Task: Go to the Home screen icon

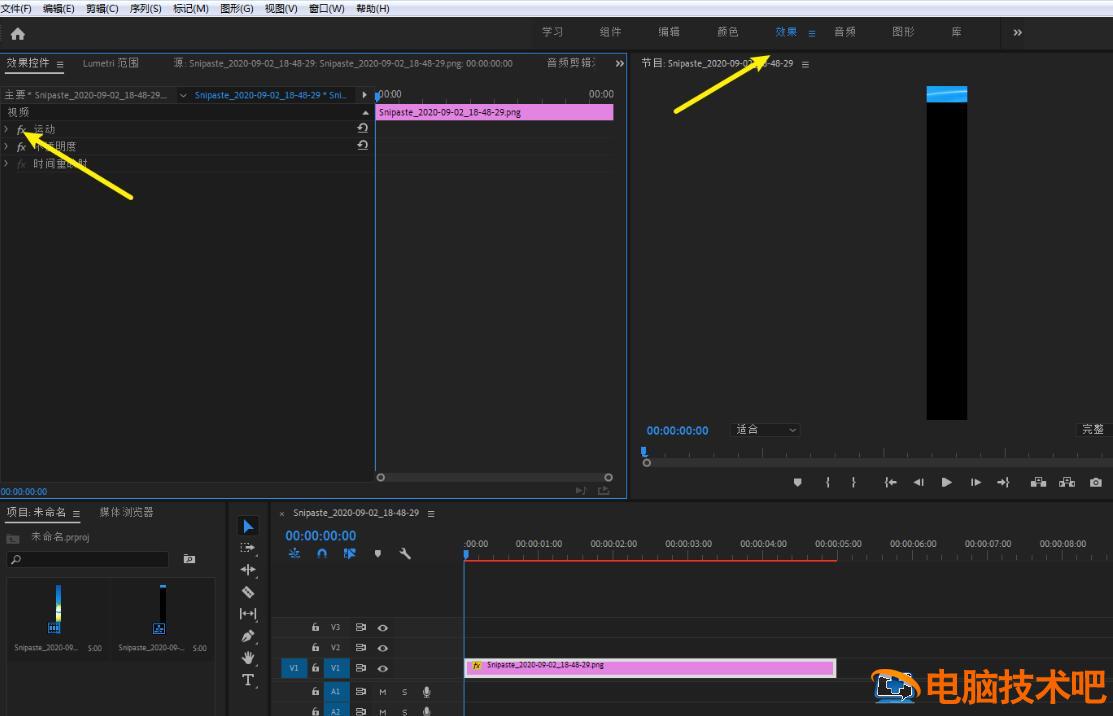Action: 18,33
